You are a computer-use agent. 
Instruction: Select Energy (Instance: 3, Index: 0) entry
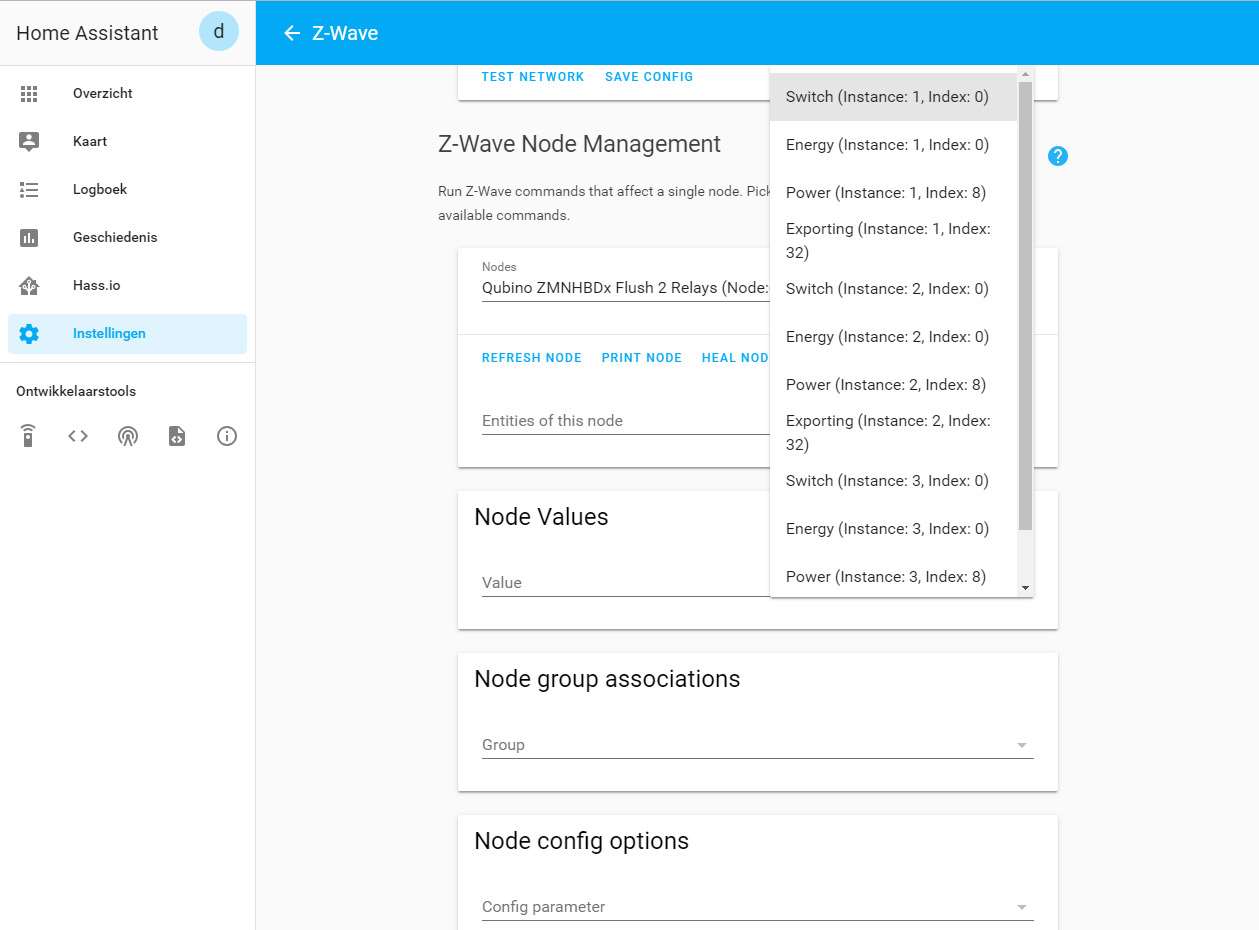pyautogui.click(x=887, y=529)
